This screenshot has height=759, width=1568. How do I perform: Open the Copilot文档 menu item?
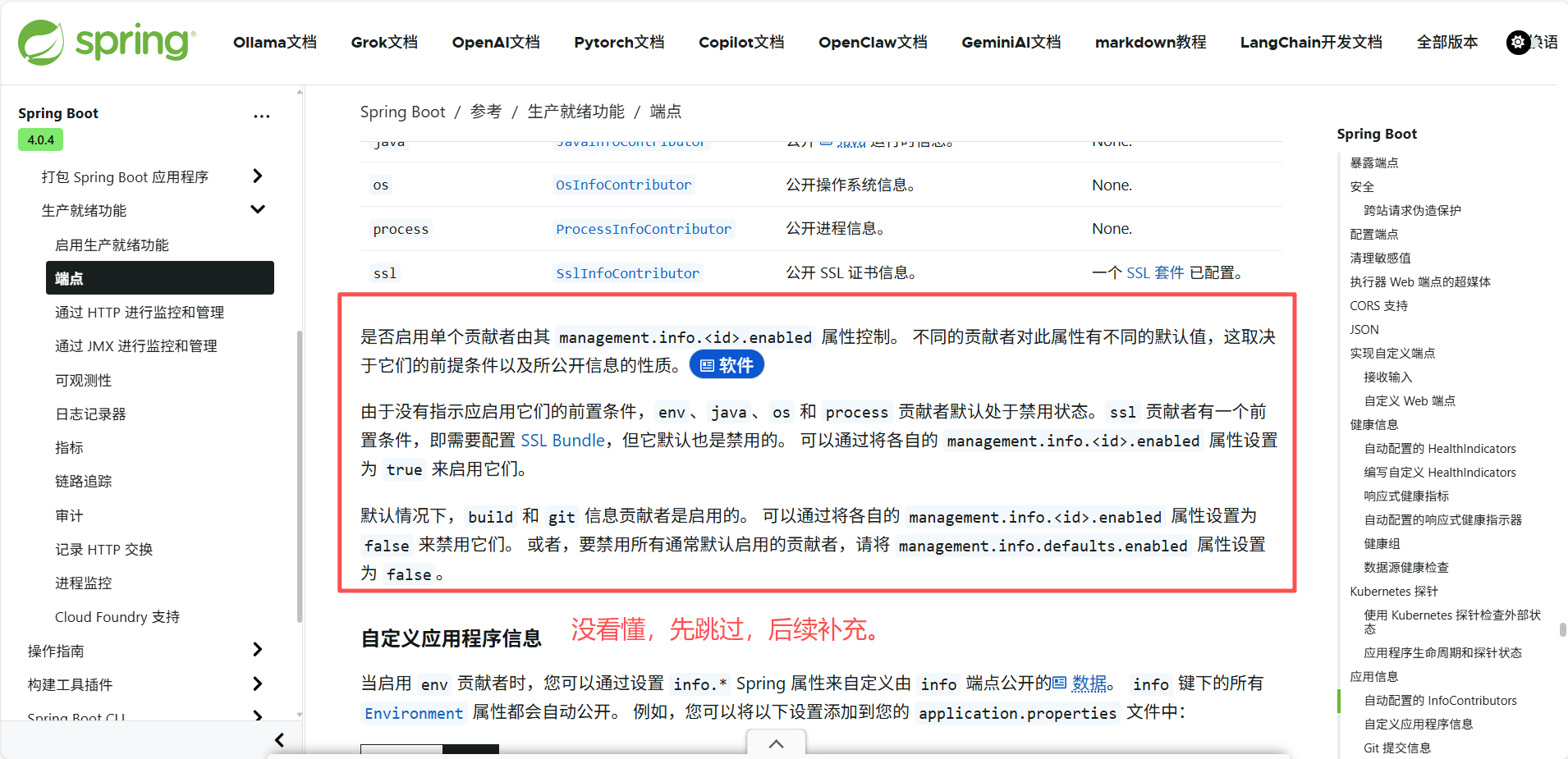pos(741,42)
